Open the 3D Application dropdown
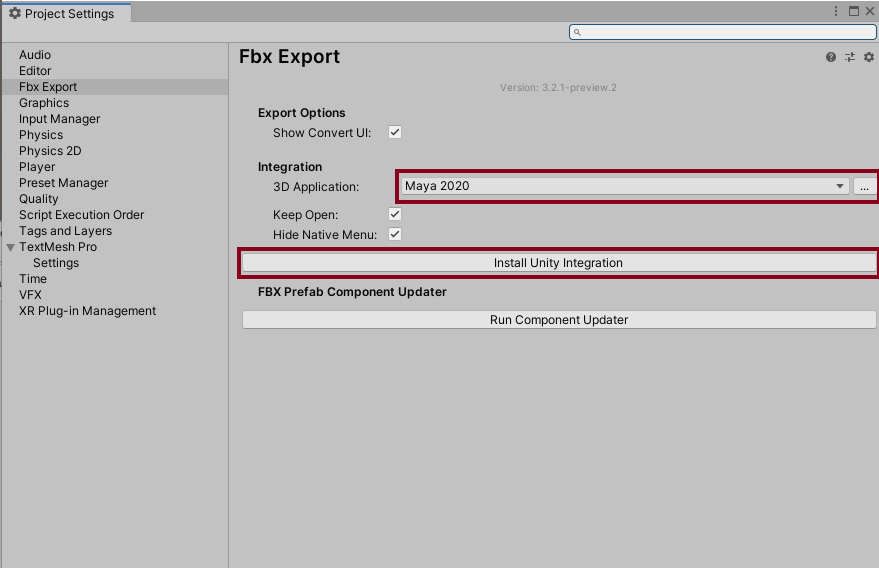 [x=624, y=186]
